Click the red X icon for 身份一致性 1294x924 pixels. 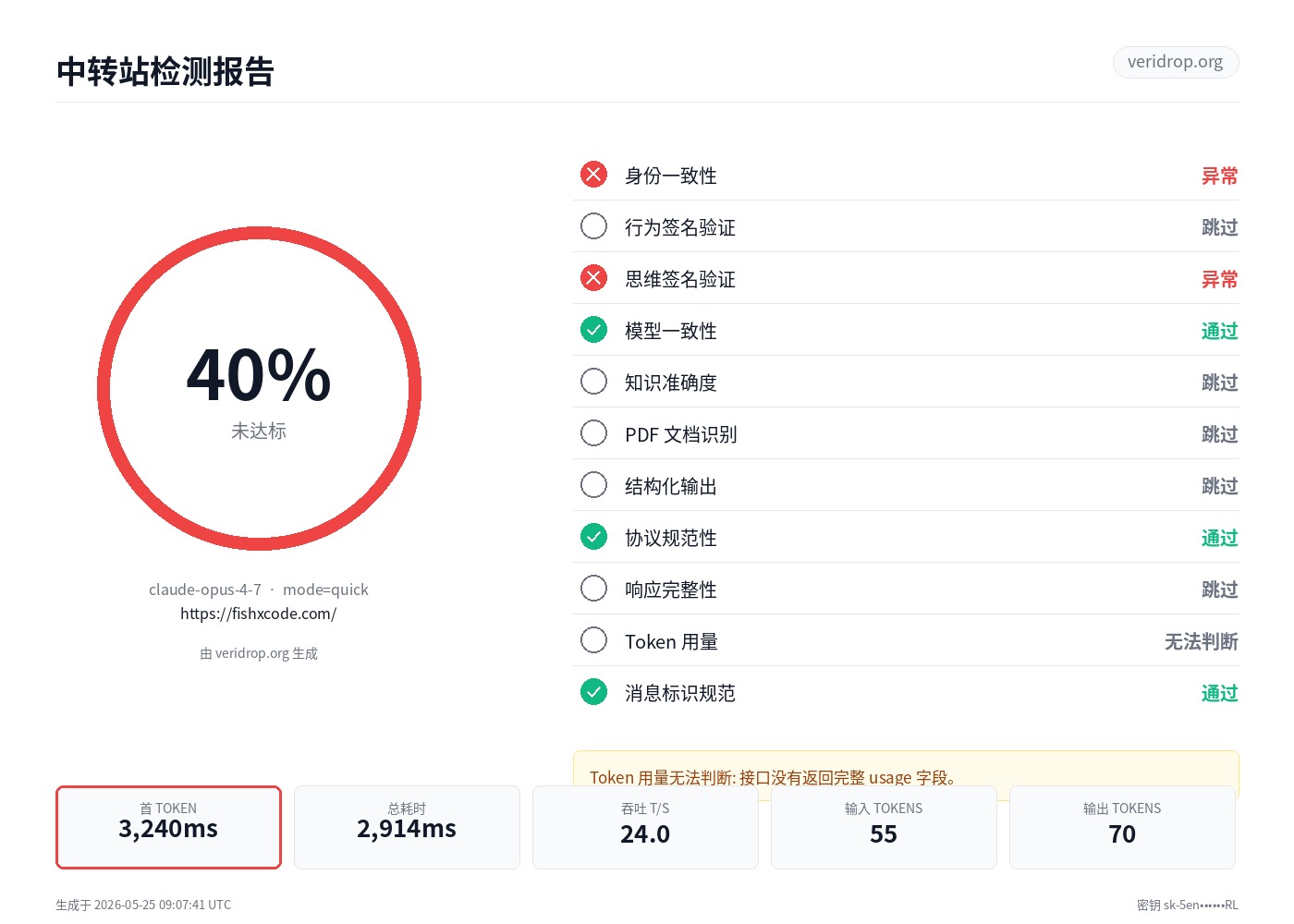pyautogui.click(x=593, y=175)
